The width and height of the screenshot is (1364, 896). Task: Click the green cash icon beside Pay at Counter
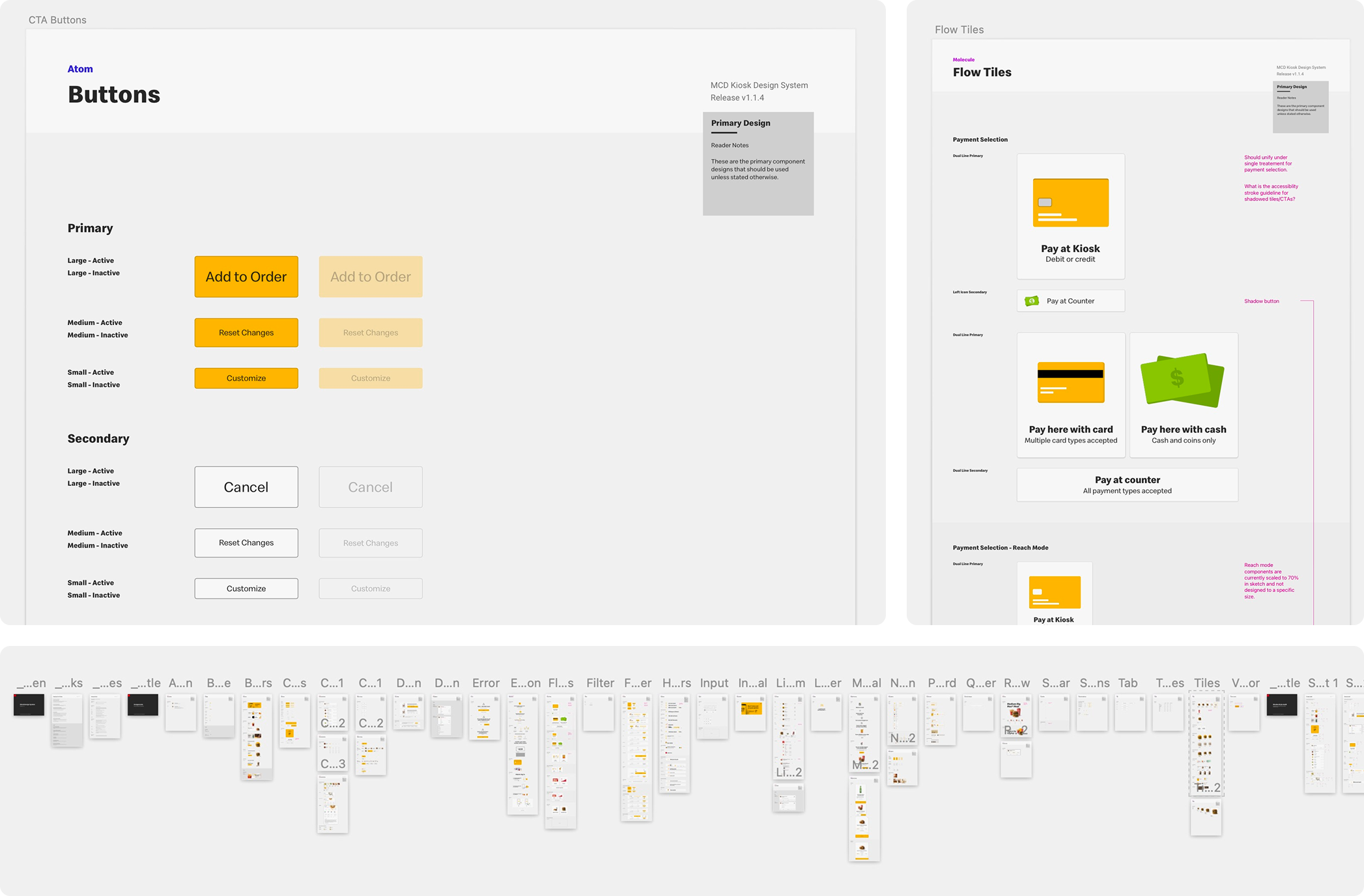coord(1032,301)
